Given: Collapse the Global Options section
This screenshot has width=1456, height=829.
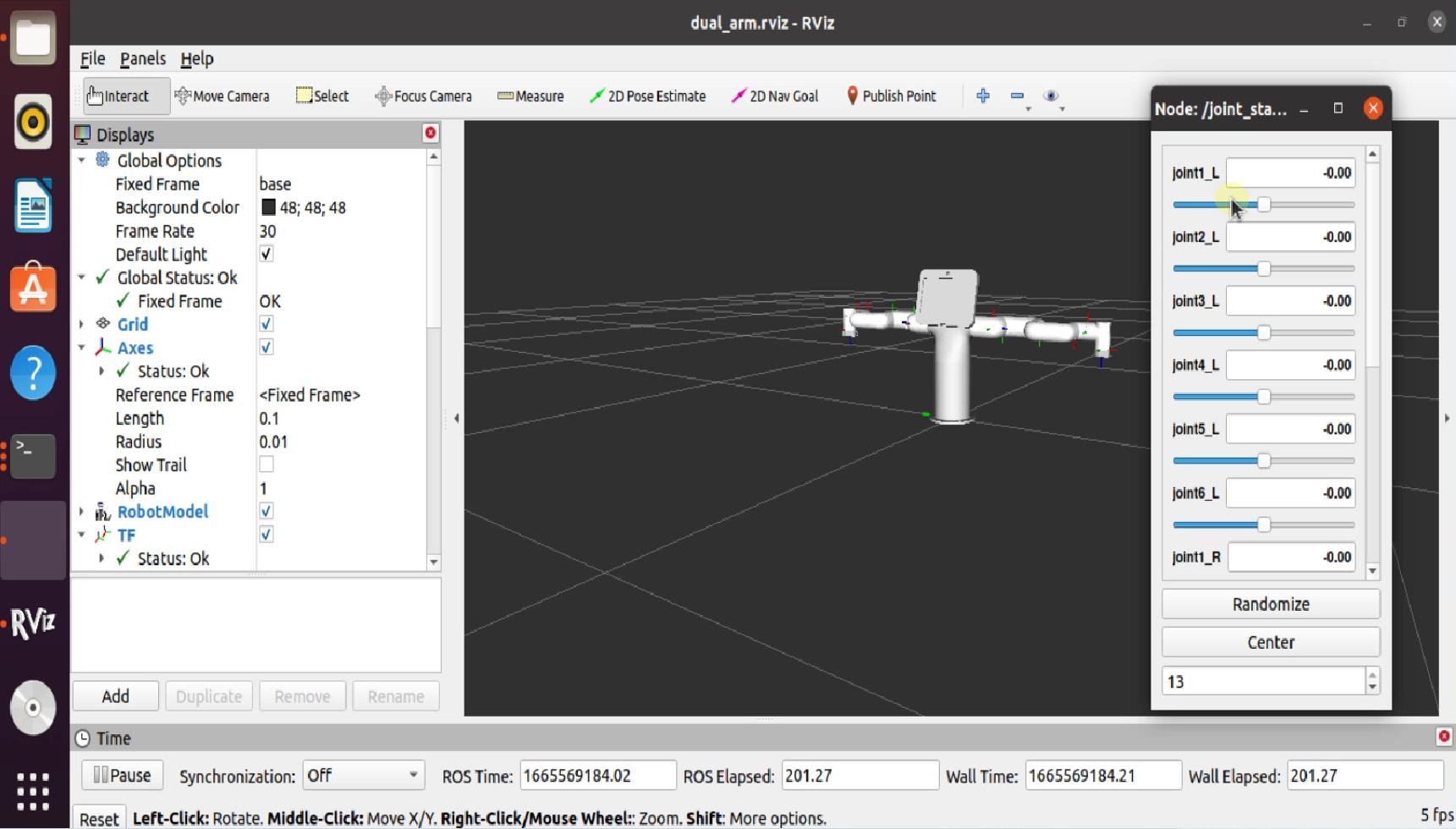Looking at the screenshot, I should (x=82, y=161).
